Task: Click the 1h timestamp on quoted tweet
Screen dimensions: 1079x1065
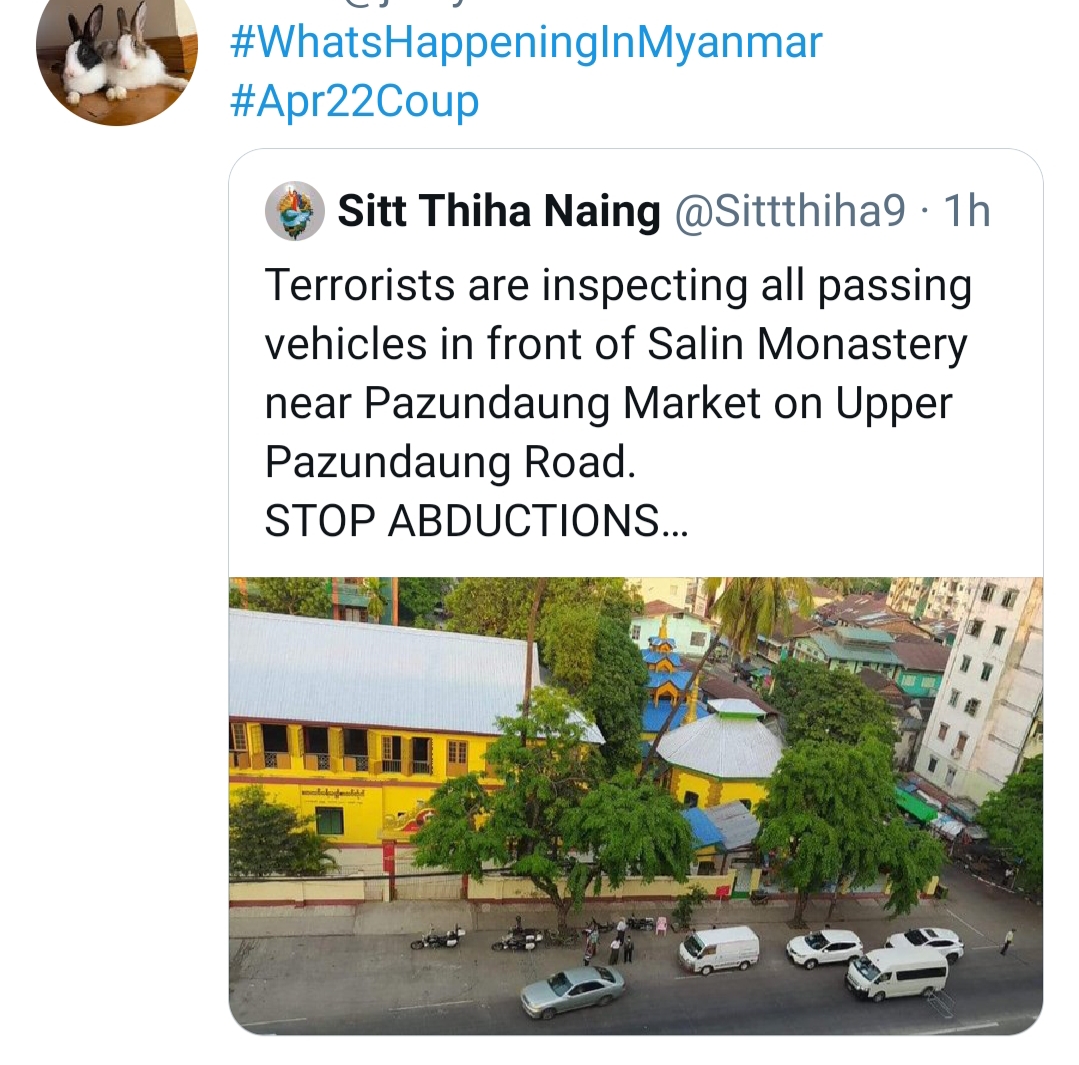Action: [x=966, y=211]
